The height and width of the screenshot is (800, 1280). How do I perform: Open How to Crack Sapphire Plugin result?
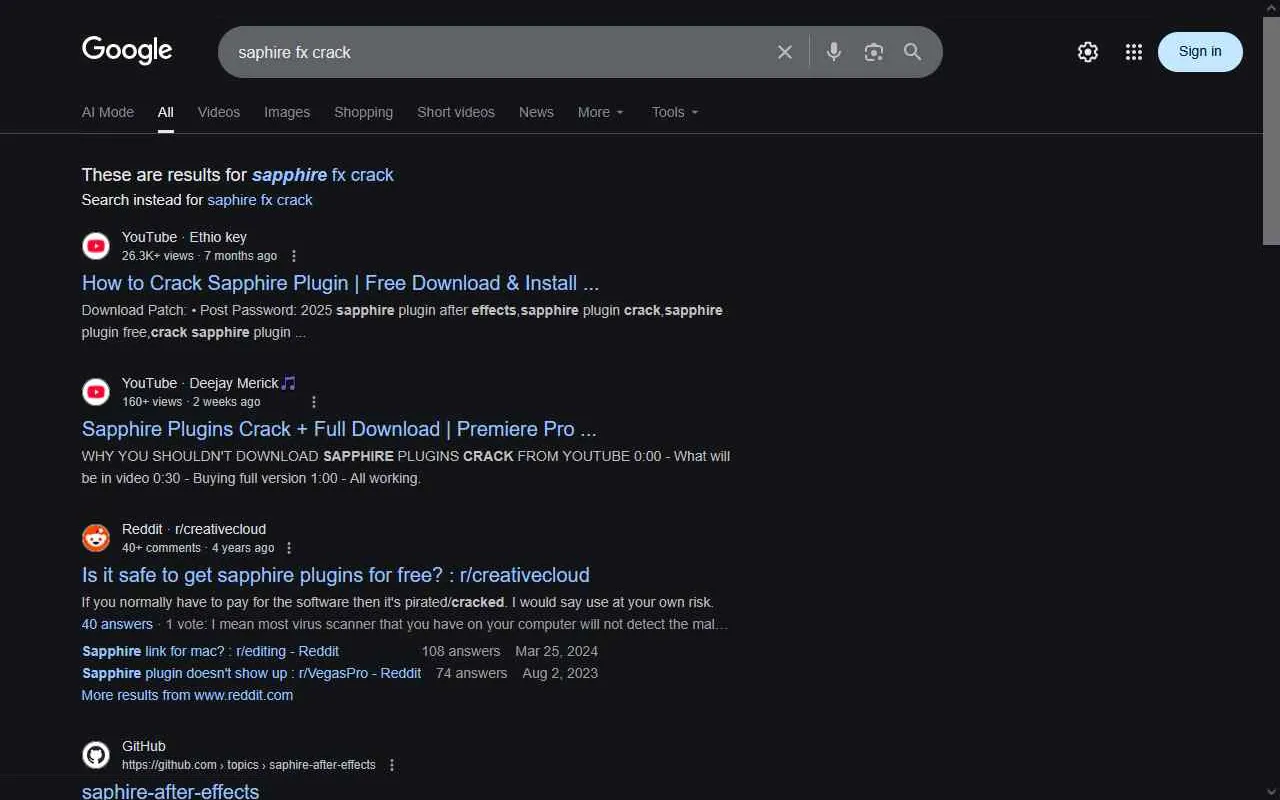pyautogui.click(x=340, y=283)
